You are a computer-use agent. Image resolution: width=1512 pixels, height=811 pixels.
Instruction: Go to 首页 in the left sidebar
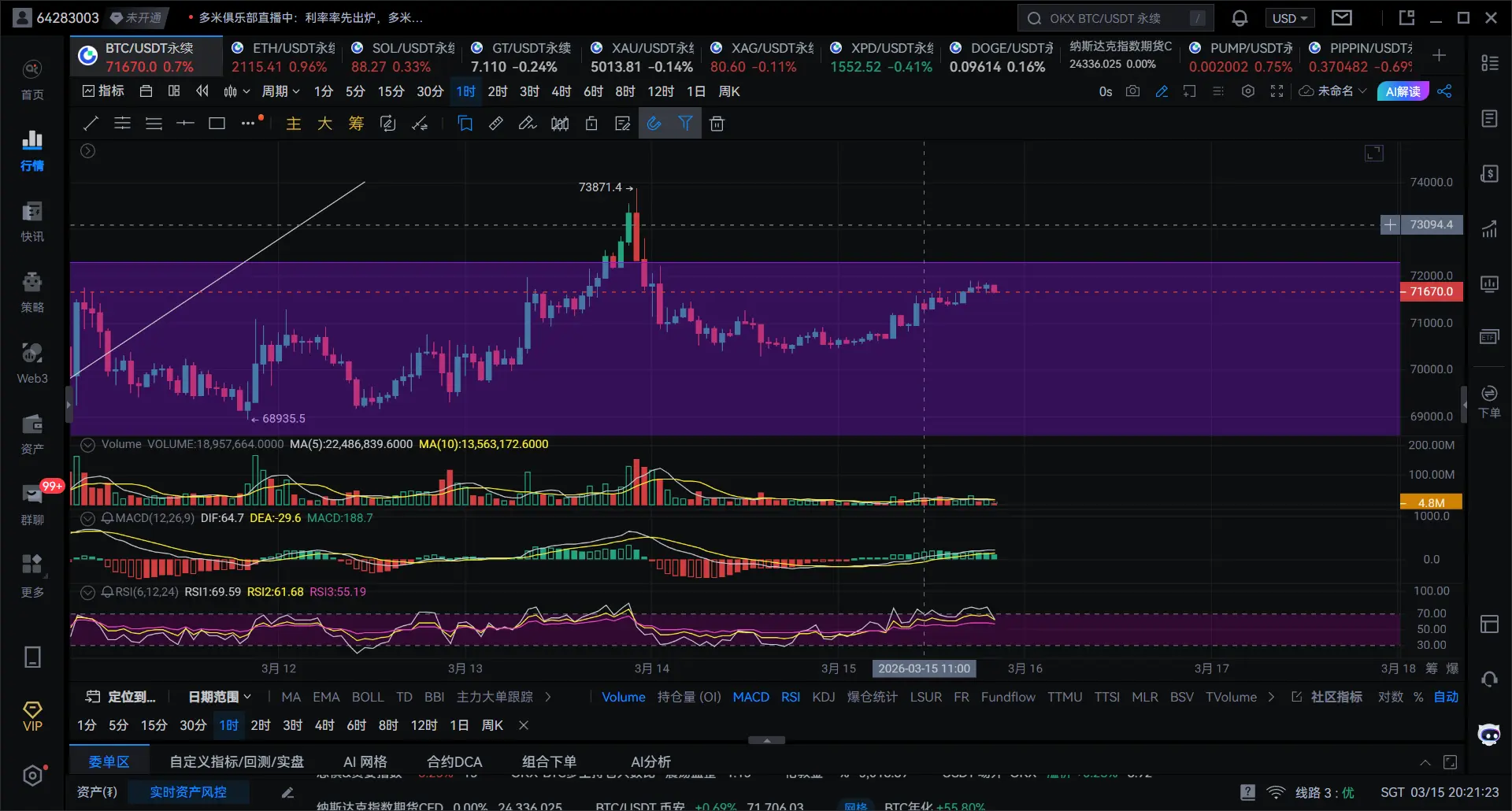[x=32, y=80]
